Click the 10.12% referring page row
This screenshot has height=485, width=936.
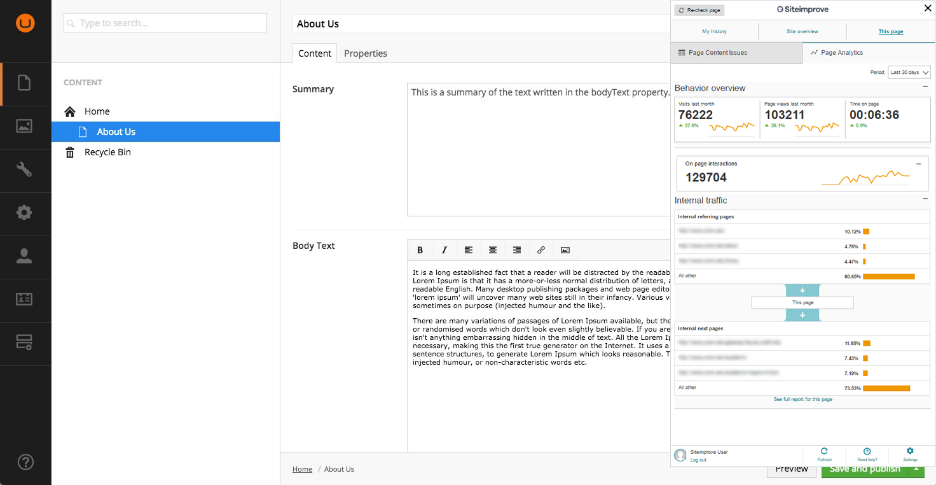[x=802, y=231]
